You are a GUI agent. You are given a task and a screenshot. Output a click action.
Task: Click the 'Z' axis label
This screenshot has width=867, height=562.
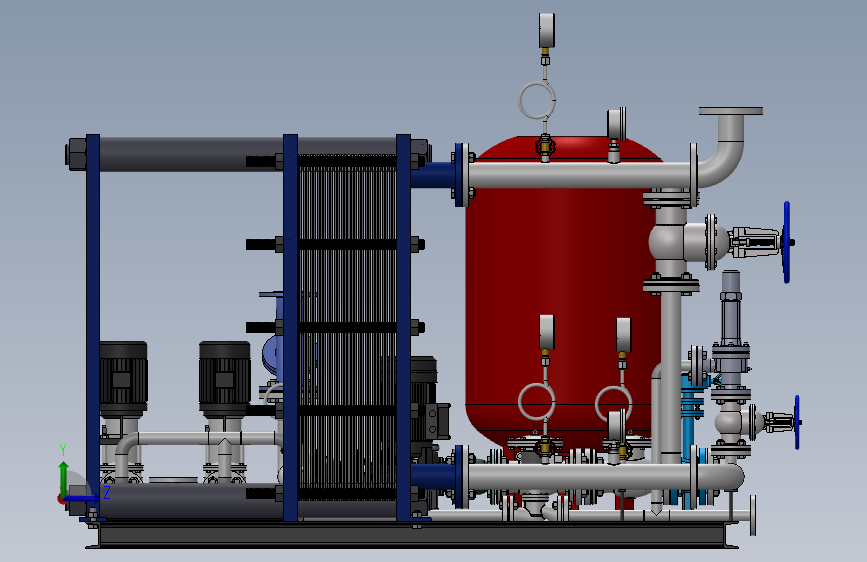click(107, 492)
